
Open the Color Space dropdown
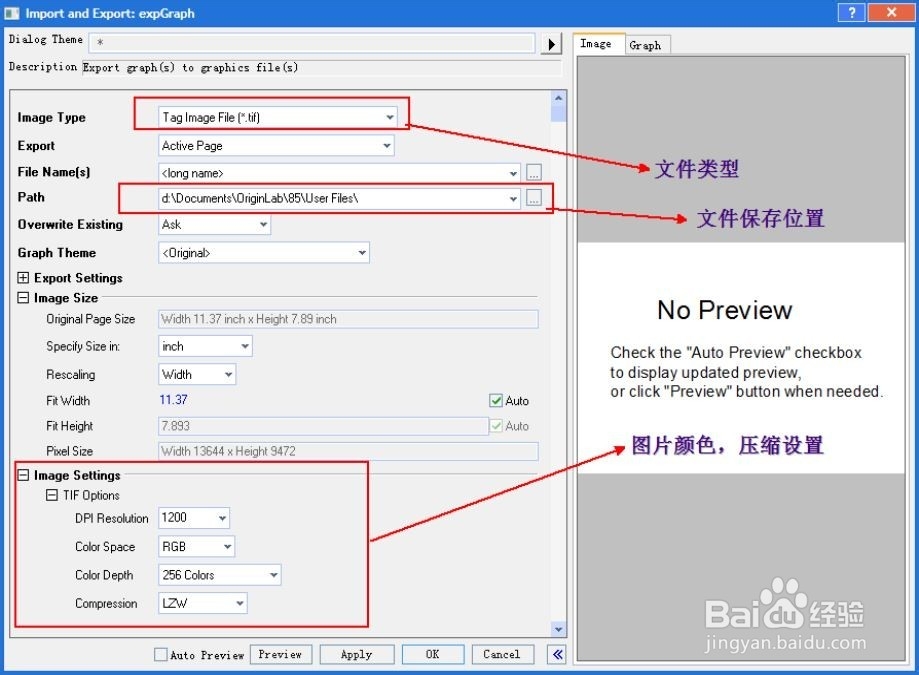(196, 547)
